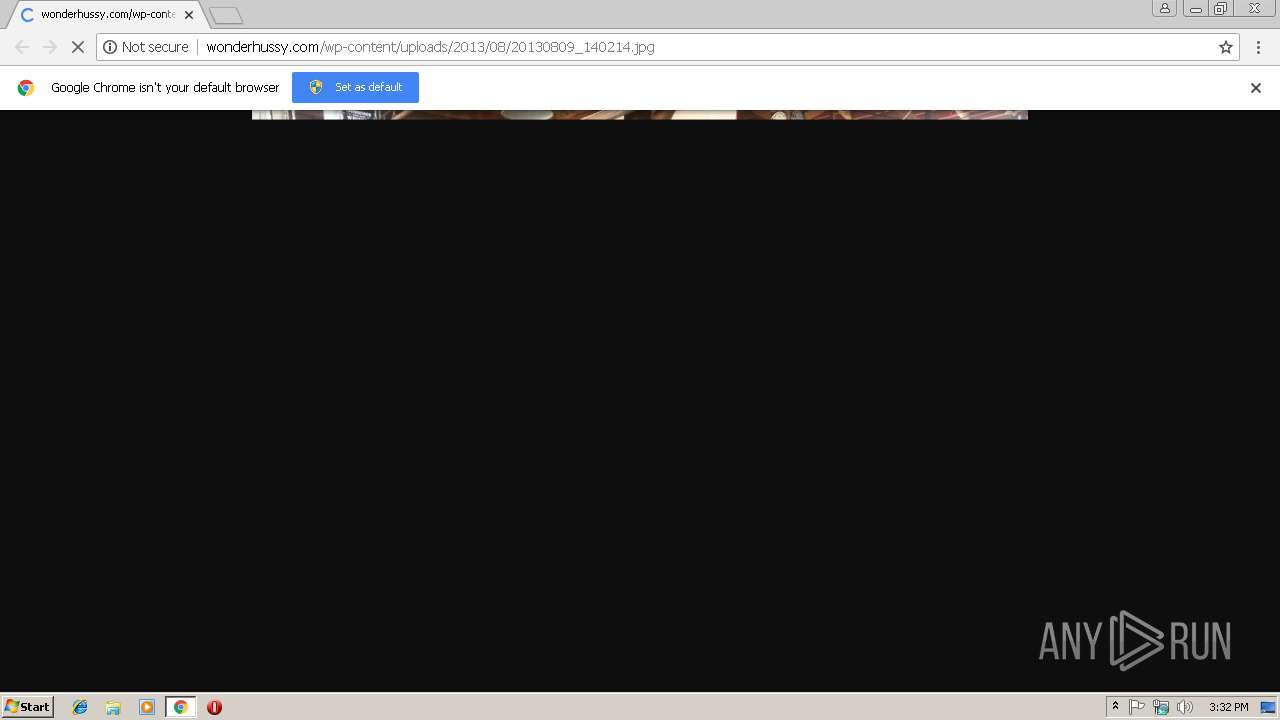
Task: Open the volume speaker icon
Action: click(x=1185, y=707)
